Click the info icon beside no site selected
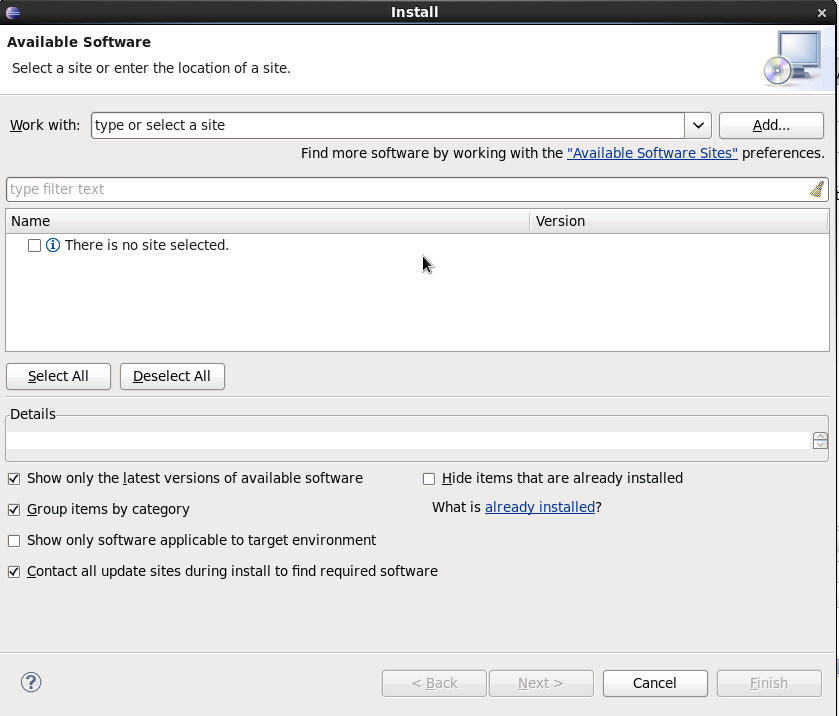 point(53,245)
